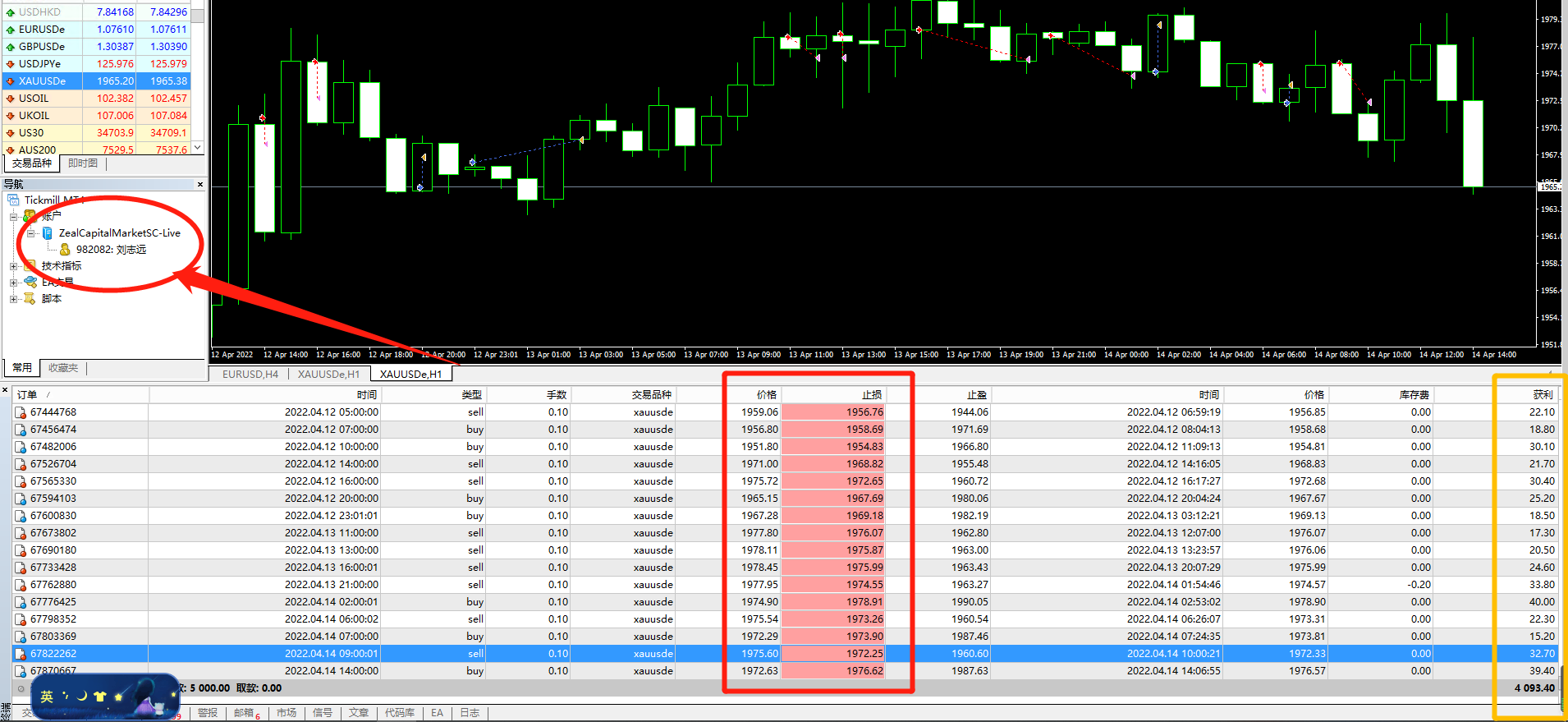Click the user icon beside account 982082
The height and width of the screenshot is (722, 1568).
(x=65, y=250)
